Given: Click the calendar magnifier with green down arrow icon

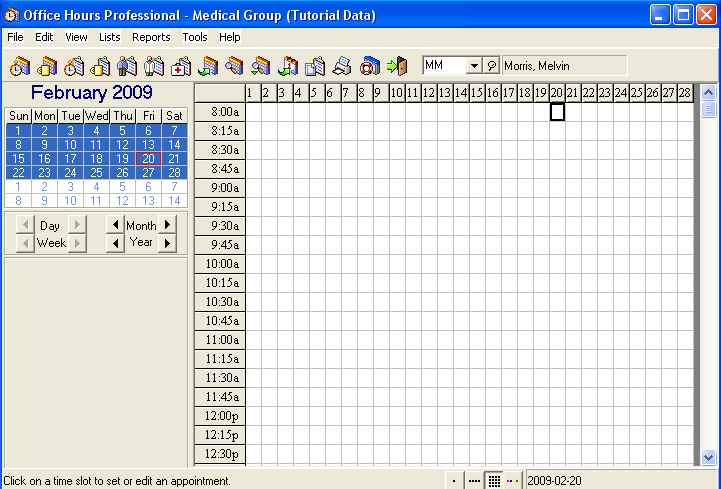Looking at the screenshot, I should [261, 66].
